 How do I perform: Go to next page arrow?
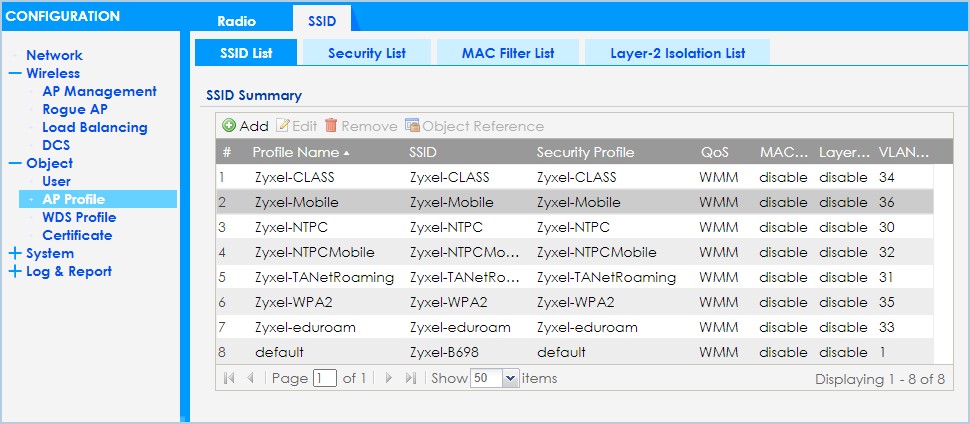[388, 378]
